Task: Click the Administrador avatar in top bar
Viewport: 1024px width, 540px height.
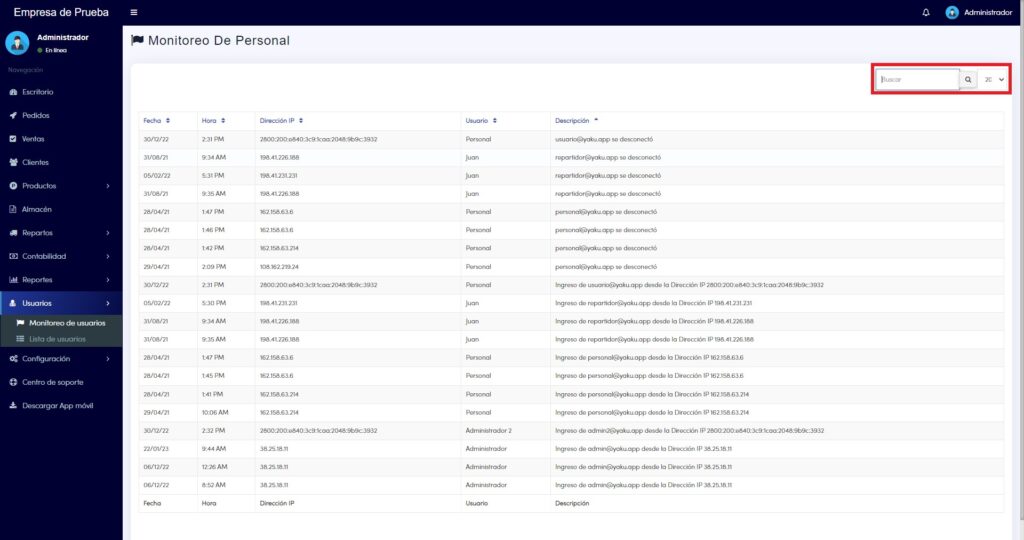Action: click(x=952, y=12)
